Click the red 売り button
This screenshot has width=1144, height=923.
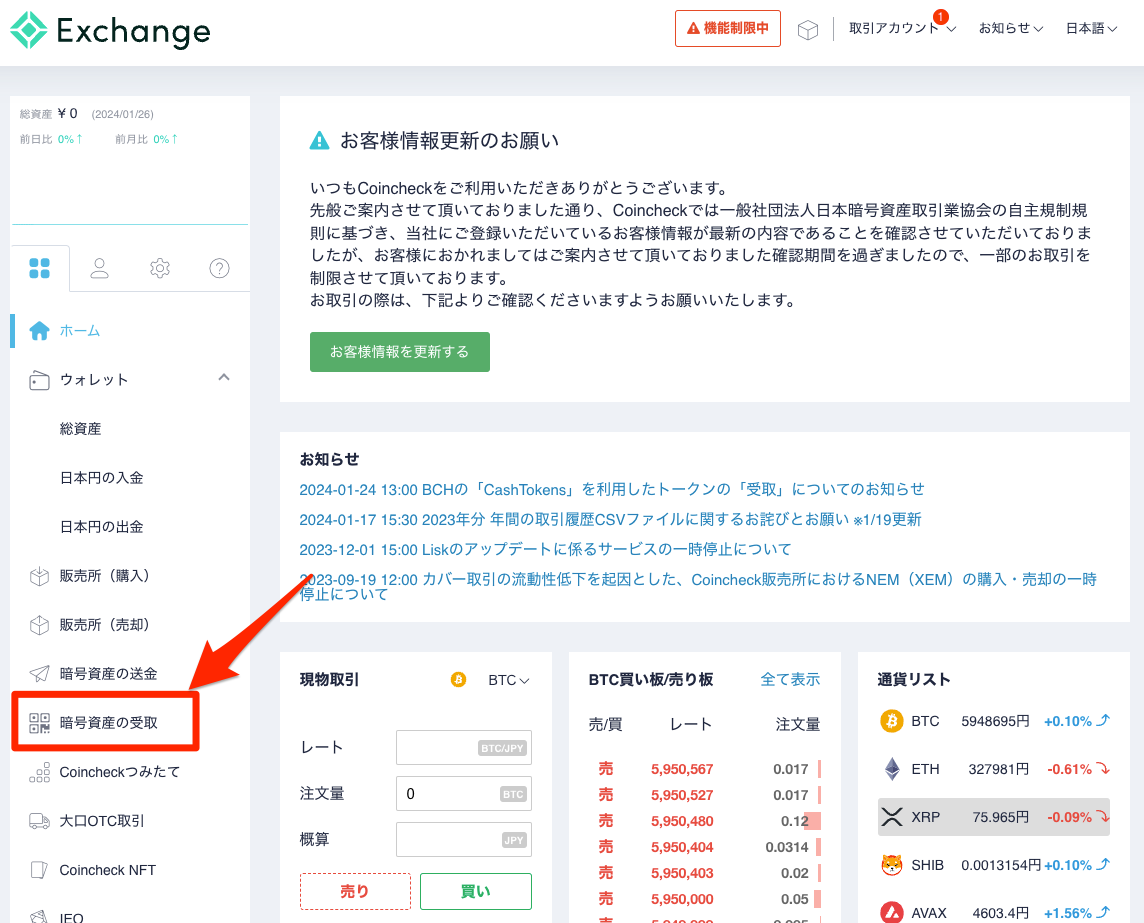[x=355, y=891]
